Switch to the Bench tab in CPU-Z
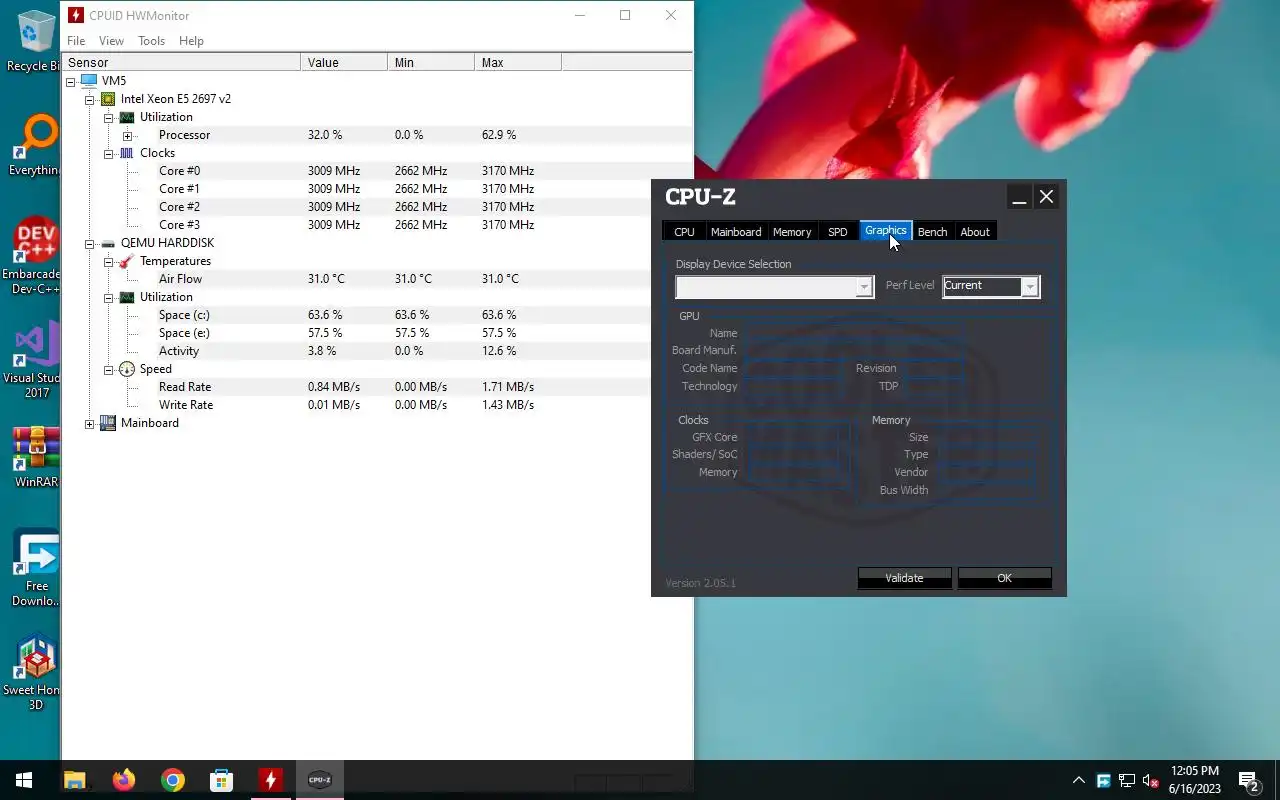This screenshot has height=800, width=1280. [932, 232]
